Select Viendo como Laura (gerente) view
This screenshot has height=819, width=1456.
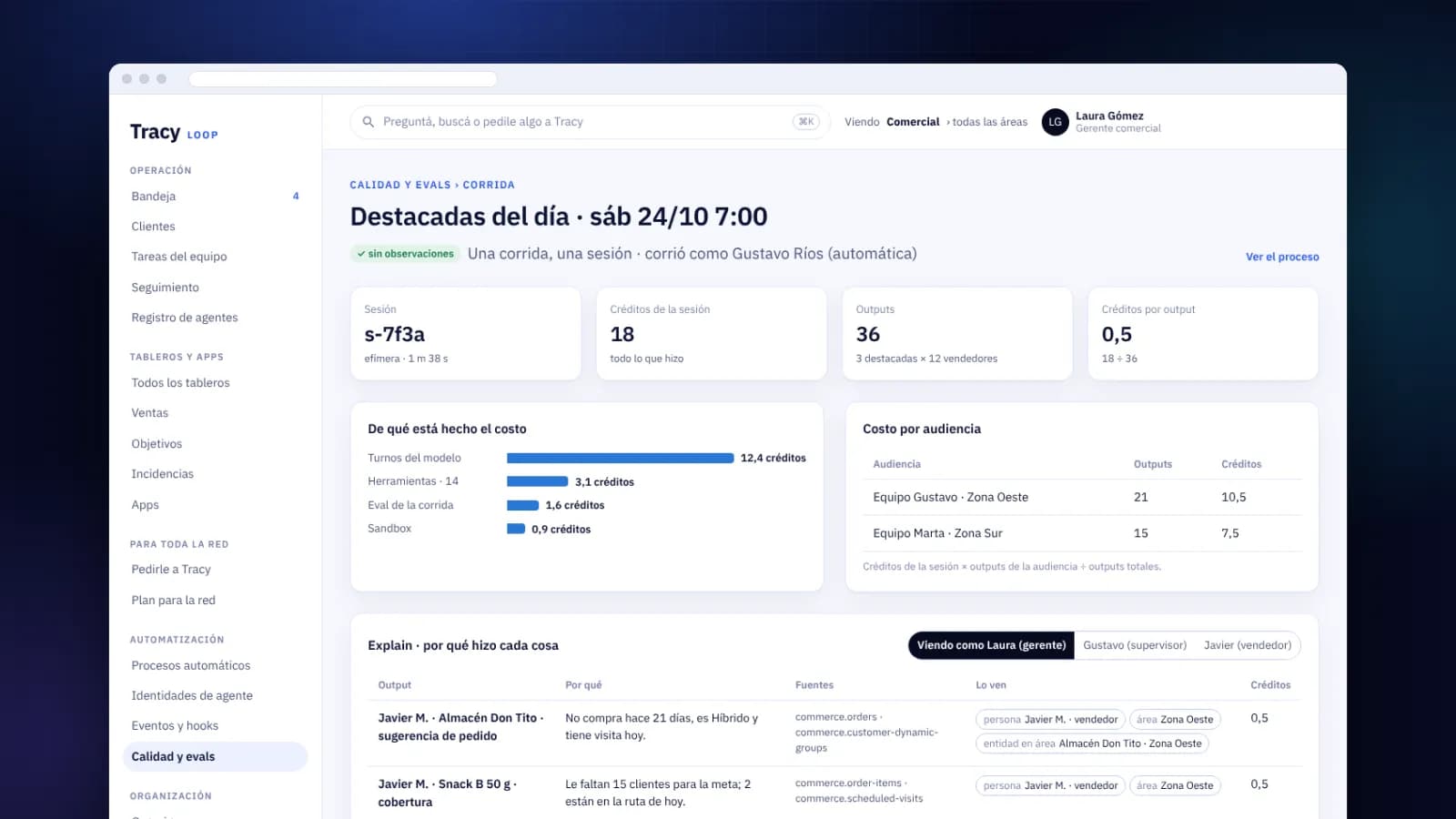click(x=991, y=645)
